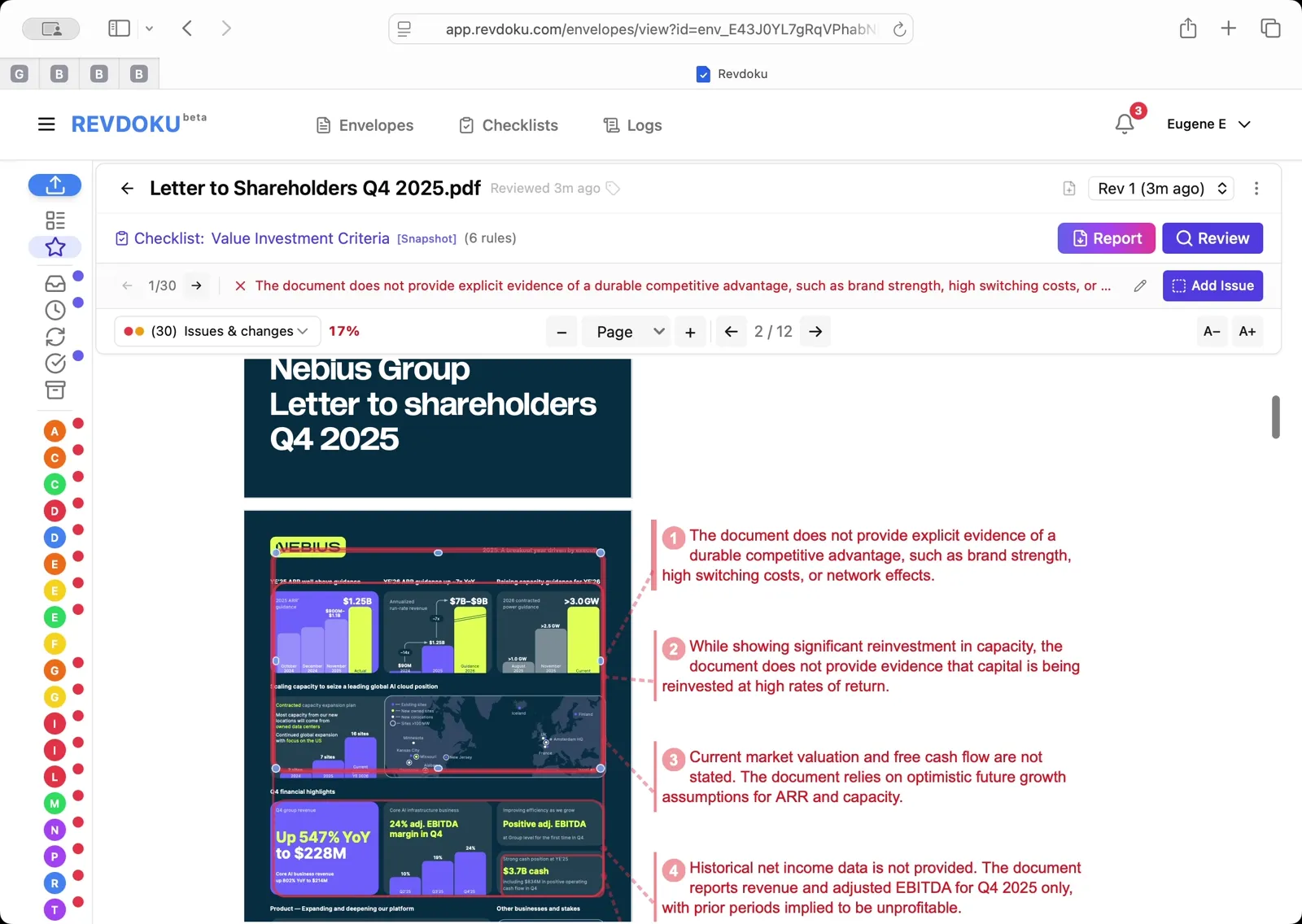Click the Add Issue button
This screenshot has width=1302, height=924.
[1212, 285]
